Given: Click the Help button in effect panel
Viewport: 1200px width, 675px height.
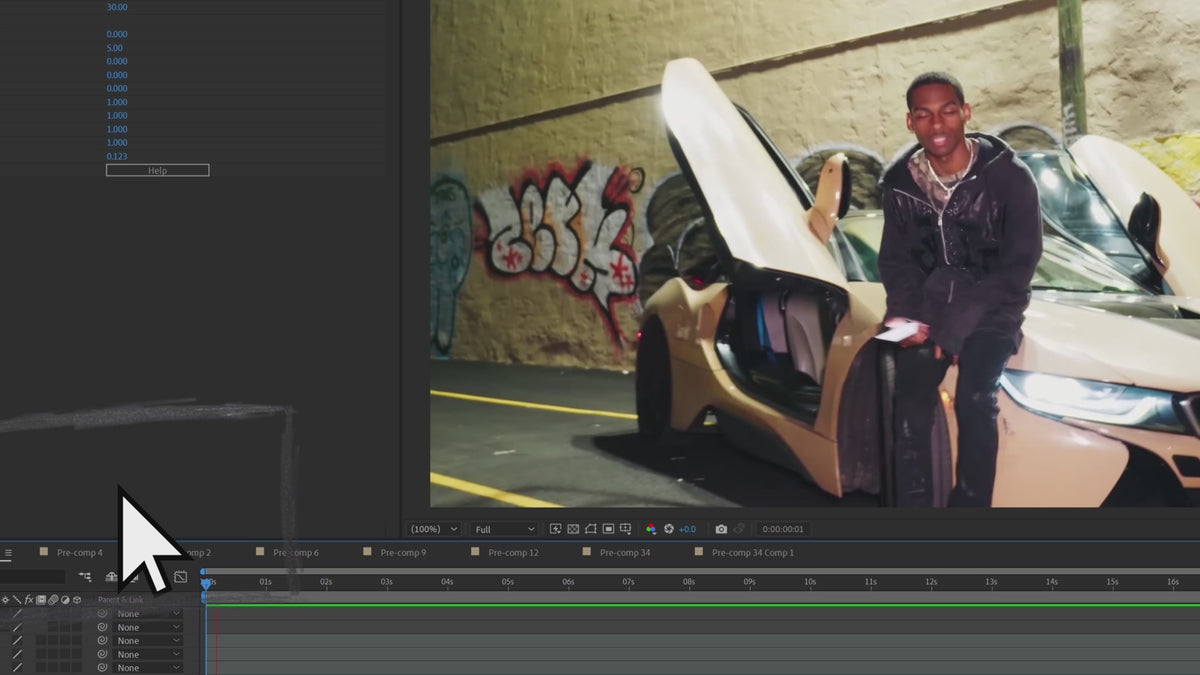Looking at the screenshot, I should pos(157,171).
